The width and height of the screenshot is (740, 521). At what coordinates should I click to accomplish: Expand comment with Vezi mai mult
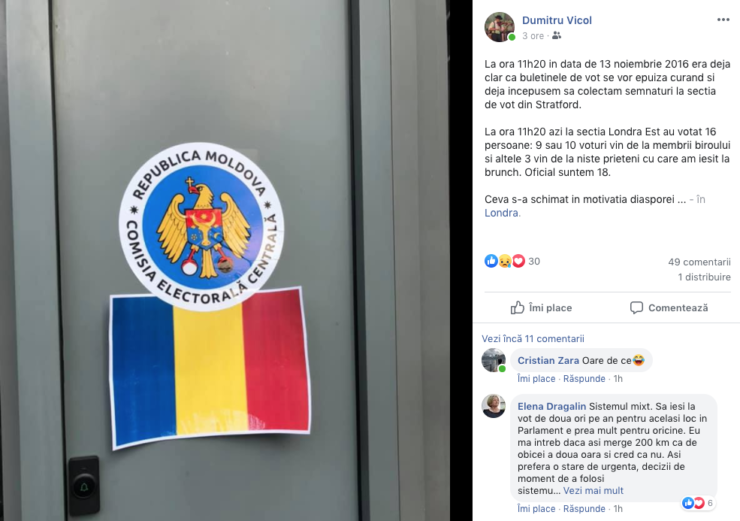tap(593, 491)
